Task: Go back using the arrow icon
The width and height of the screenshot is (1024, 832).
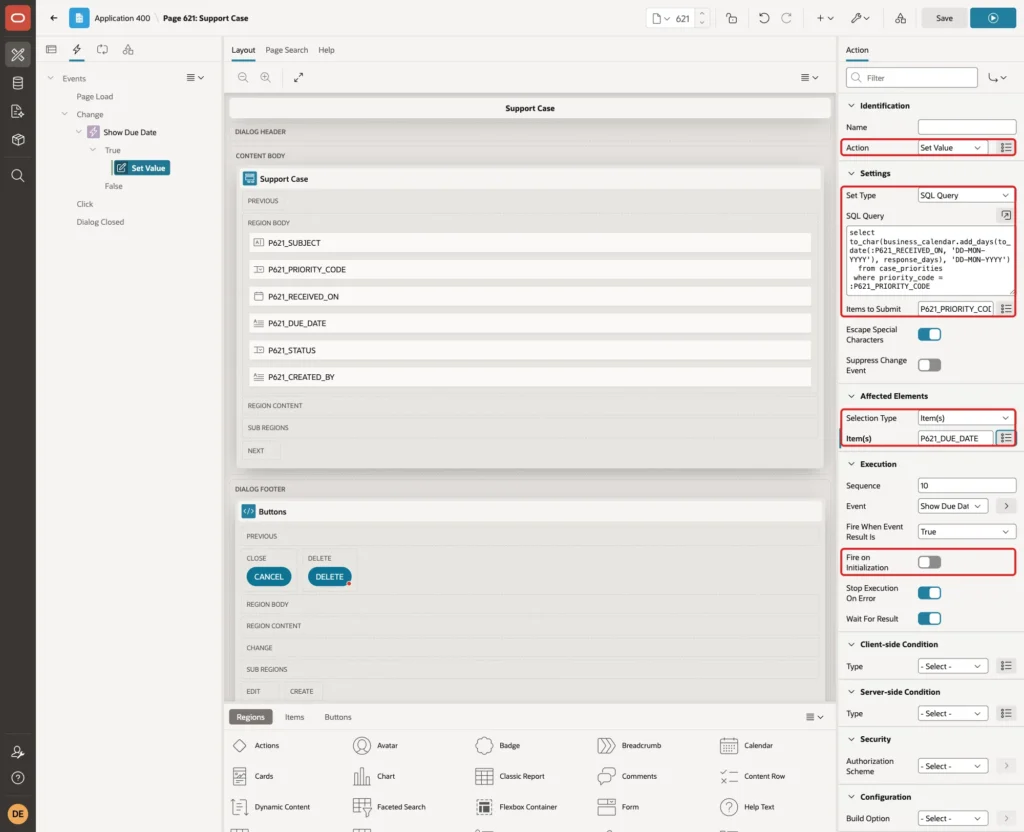Action: click(x=54, y=18)
